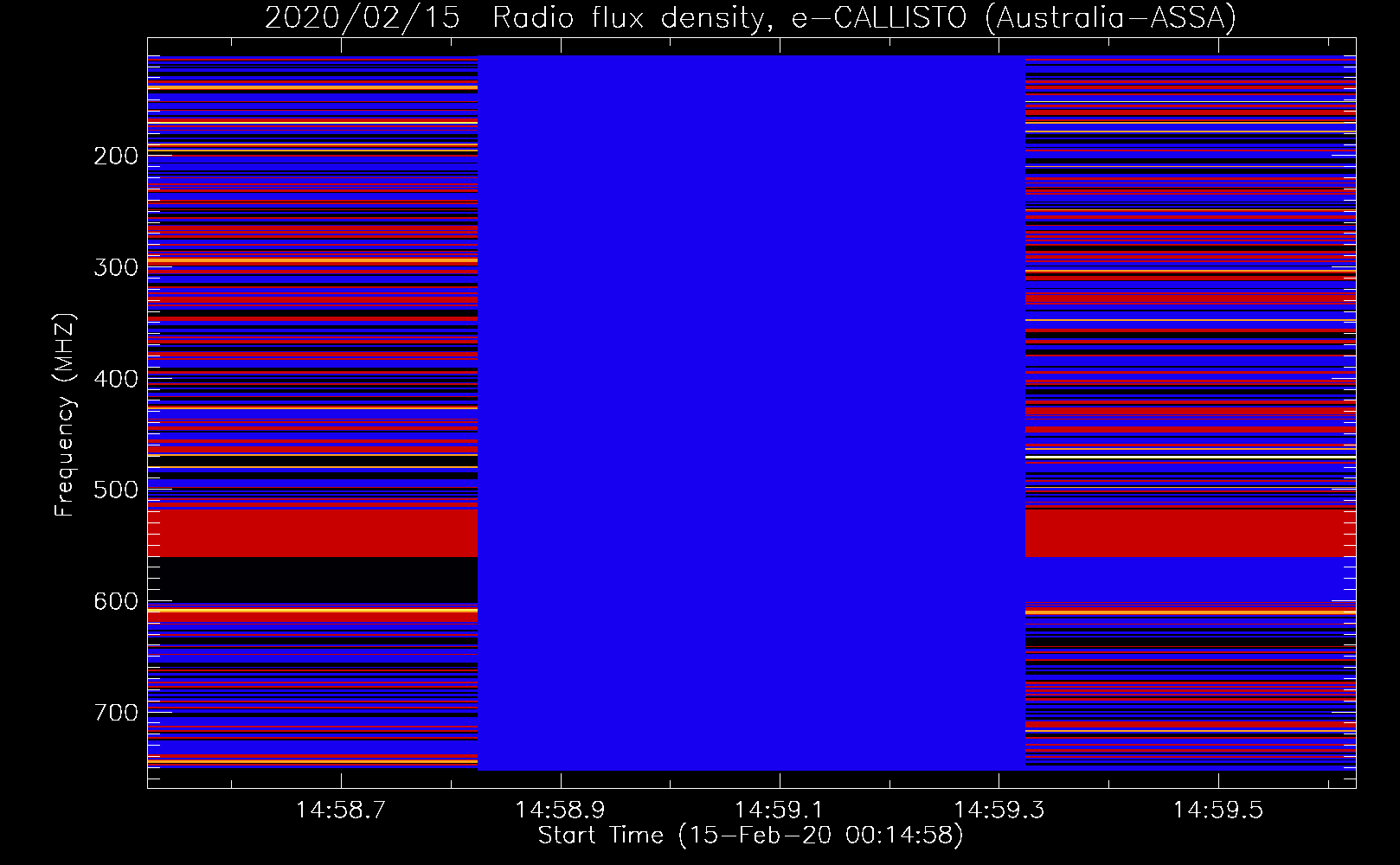Click the solid blue data gap in the spectrogram
Viewport: 1400px width, 865px height.
751,413
